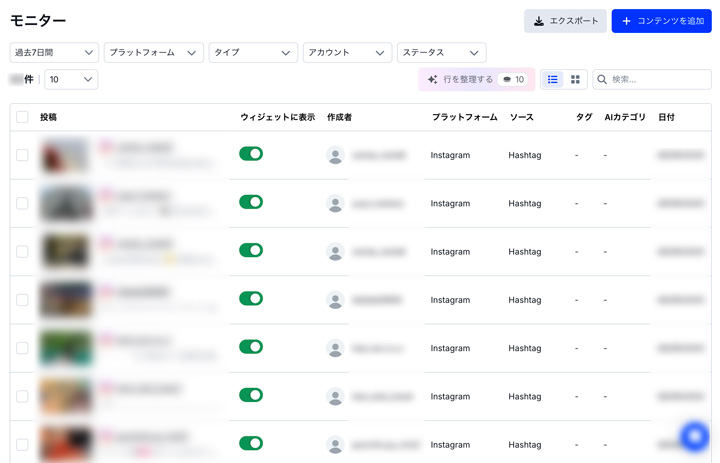Select the checkbox in the second row

pos(22,203)
